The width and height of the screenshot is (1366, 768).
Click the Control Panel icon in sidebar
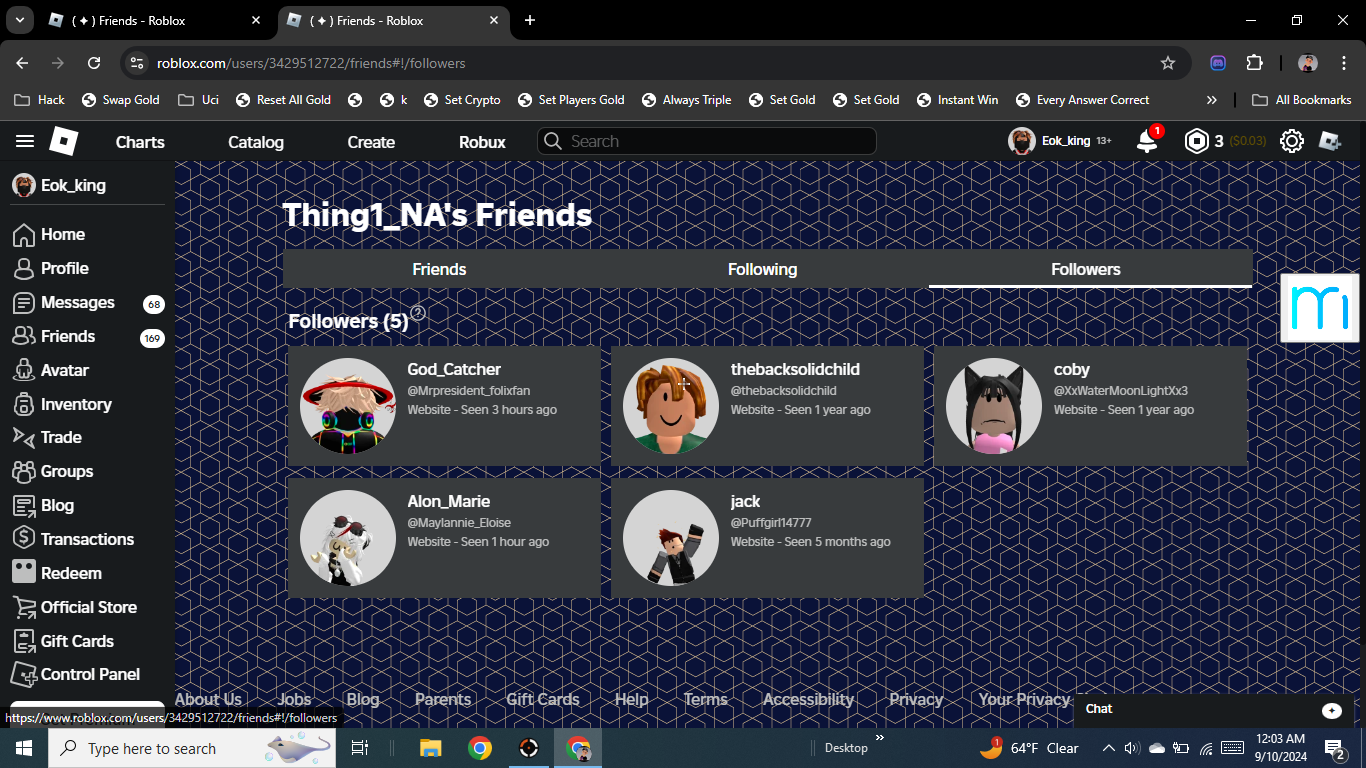24,675
